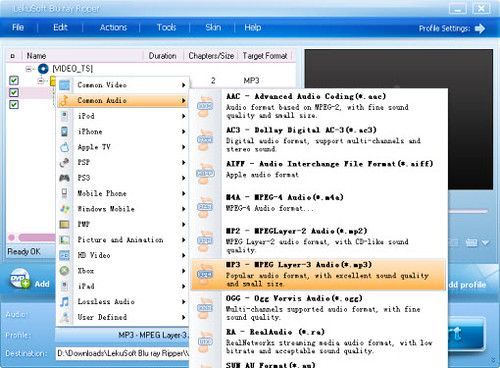Click the playback seek slider under preview

tap(468, 211)
